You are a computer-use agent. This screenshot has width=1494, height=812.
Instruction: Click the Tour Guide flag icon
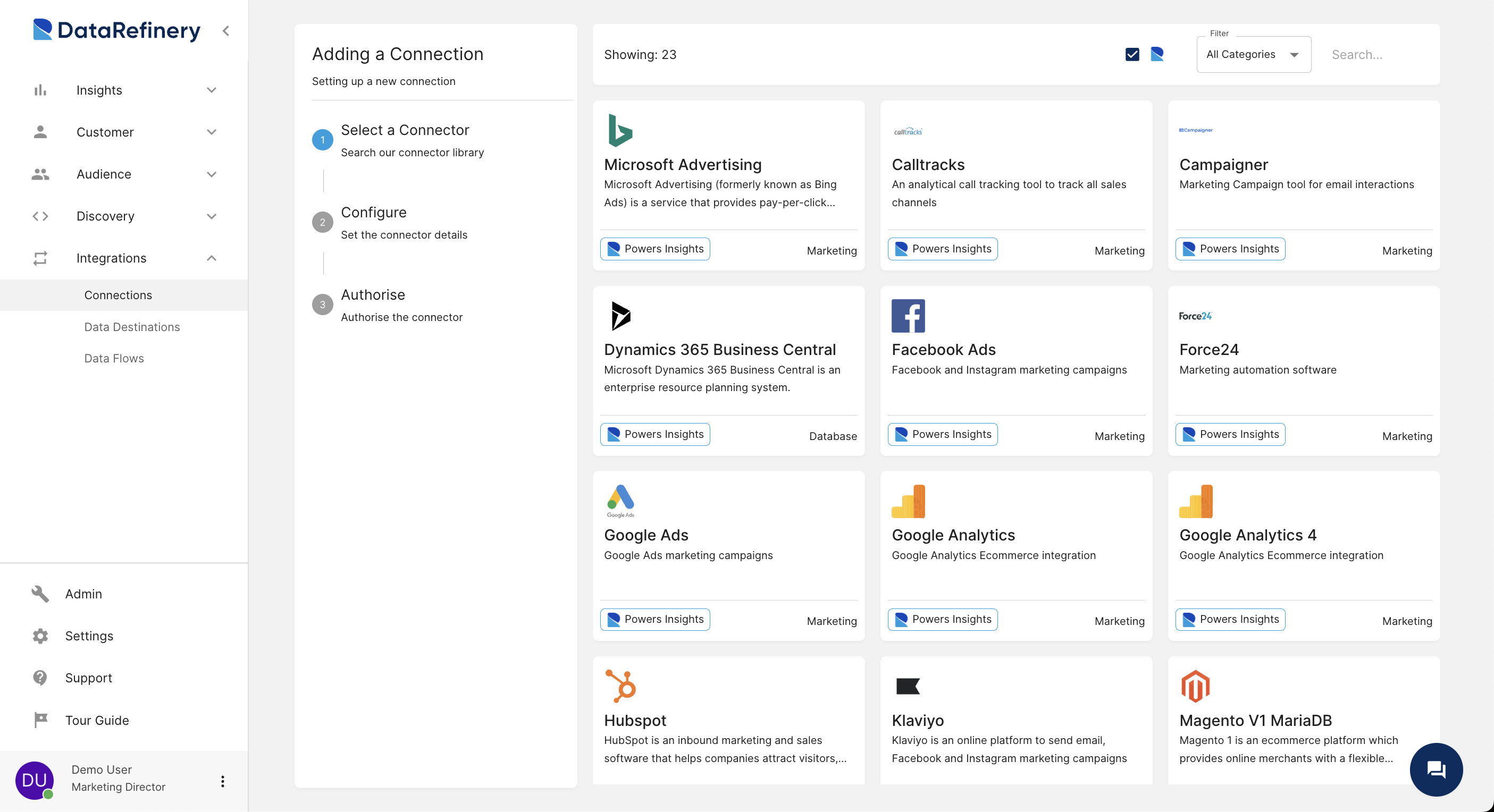[x=40, y=720]
